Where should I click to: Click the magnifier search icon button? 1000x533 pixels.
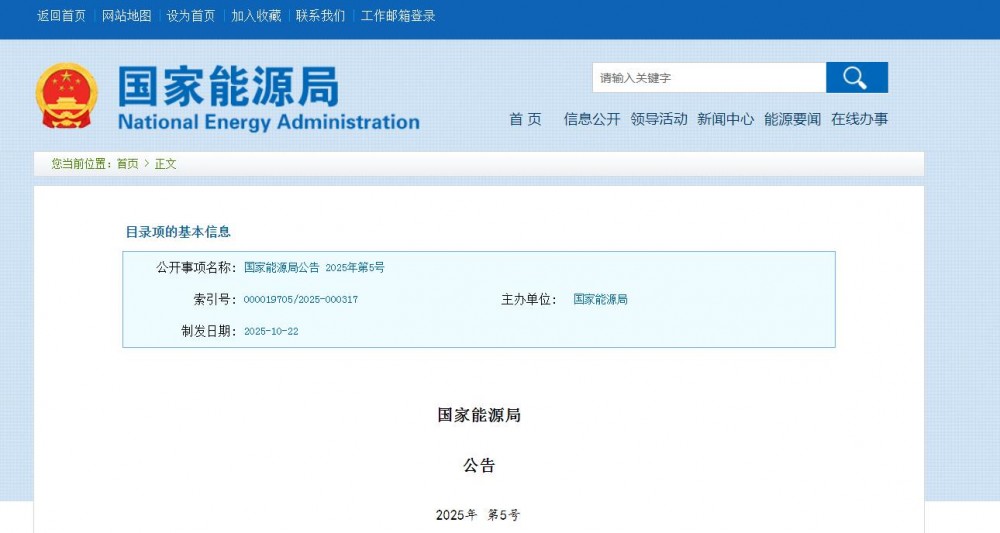pos(856,78)
